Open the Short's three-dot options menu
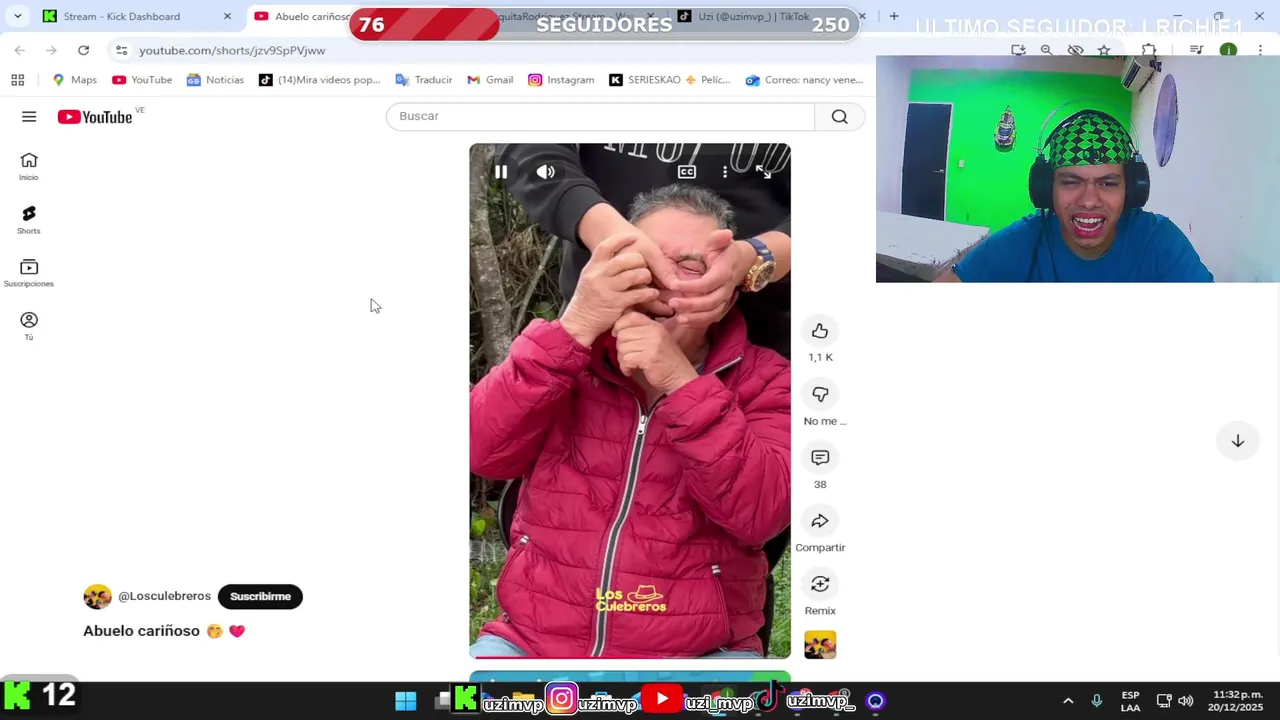The height and width of the screenshot is (720, 1280). click(x=725, y=172)
